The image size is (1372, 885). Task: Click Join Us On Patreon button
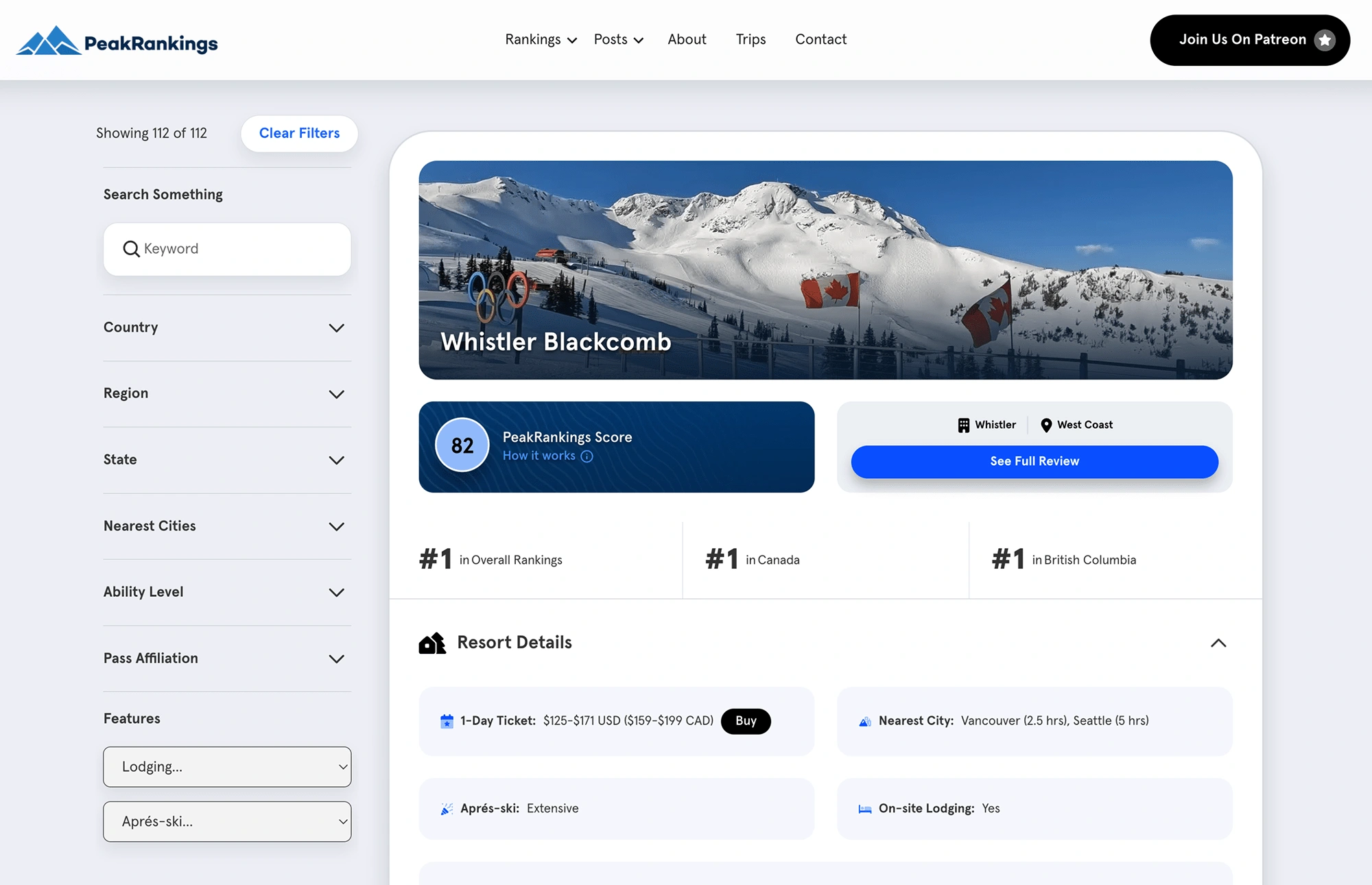click(1250, 40)
